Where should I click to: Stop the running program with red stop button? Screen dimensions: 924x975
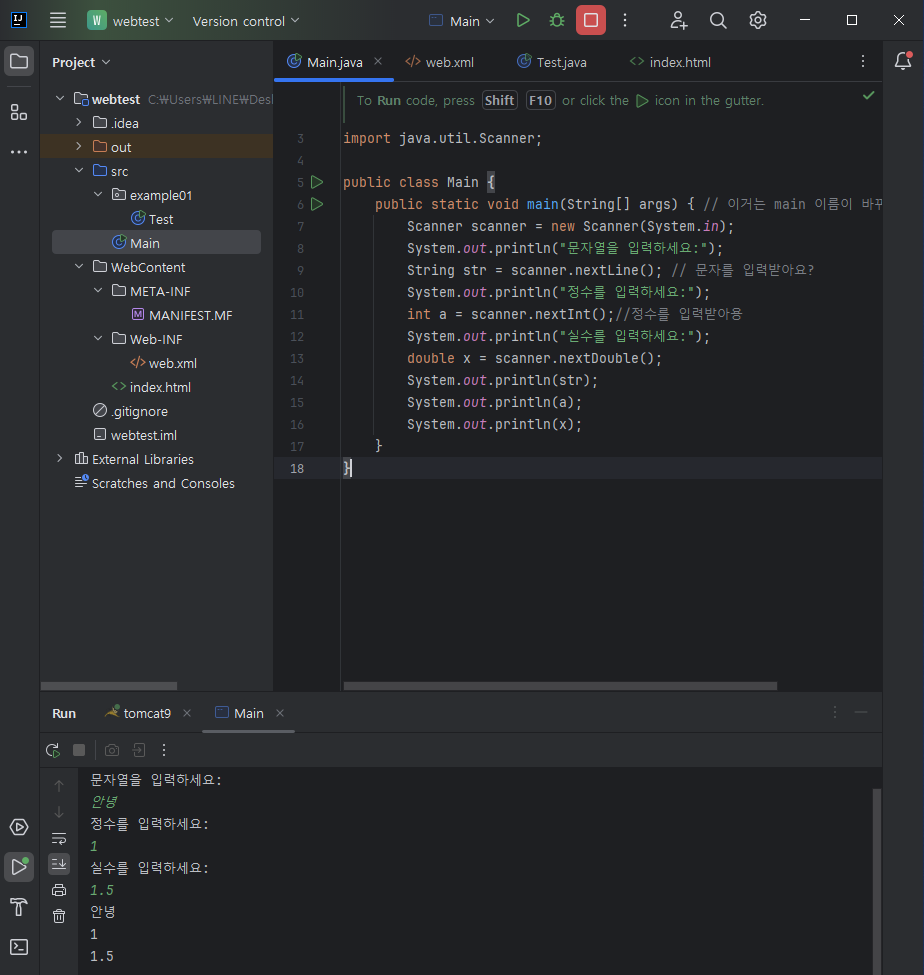coord(591,21)
